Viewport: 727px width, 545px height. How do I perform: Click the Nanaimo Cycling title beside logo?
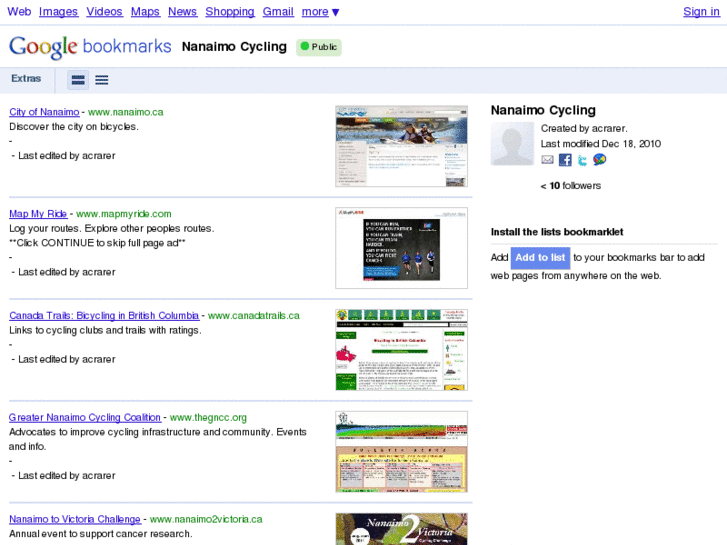(234, 47)
